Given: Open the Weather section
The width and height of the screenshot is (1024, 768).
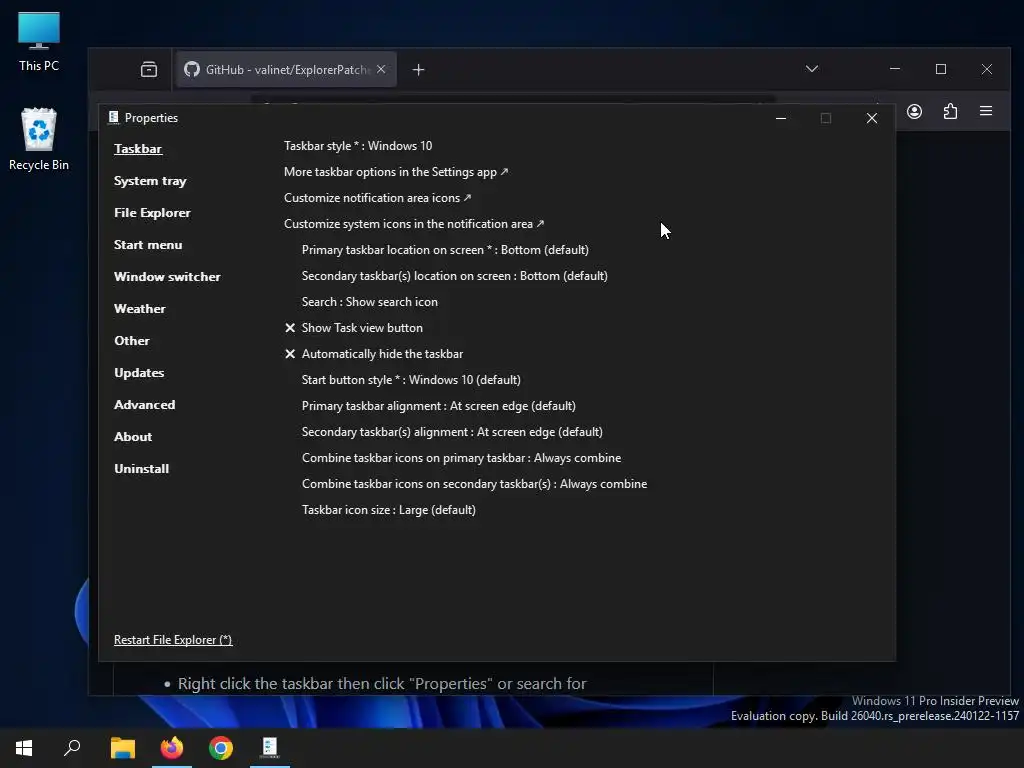Looking at the screenshot, I should tap(140, 309).
